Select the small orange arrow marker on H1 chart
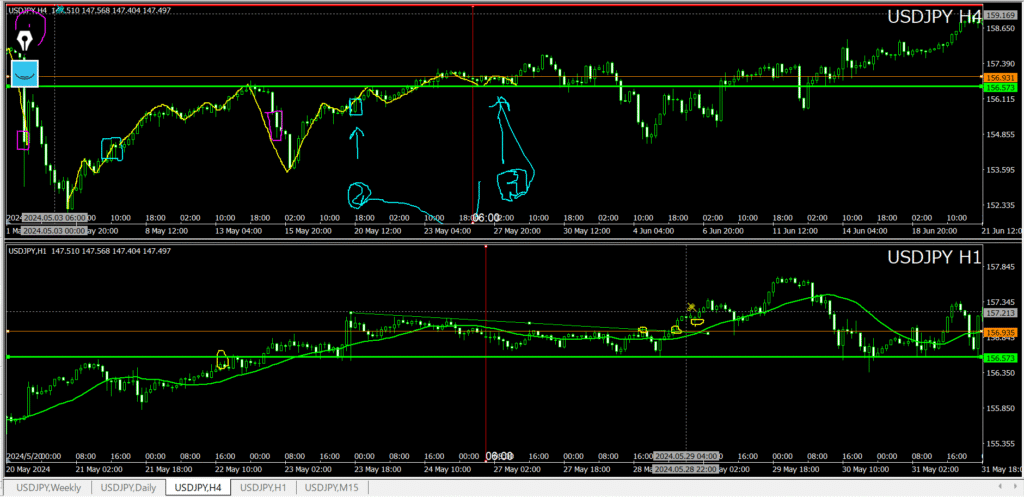 click(690, 307)
